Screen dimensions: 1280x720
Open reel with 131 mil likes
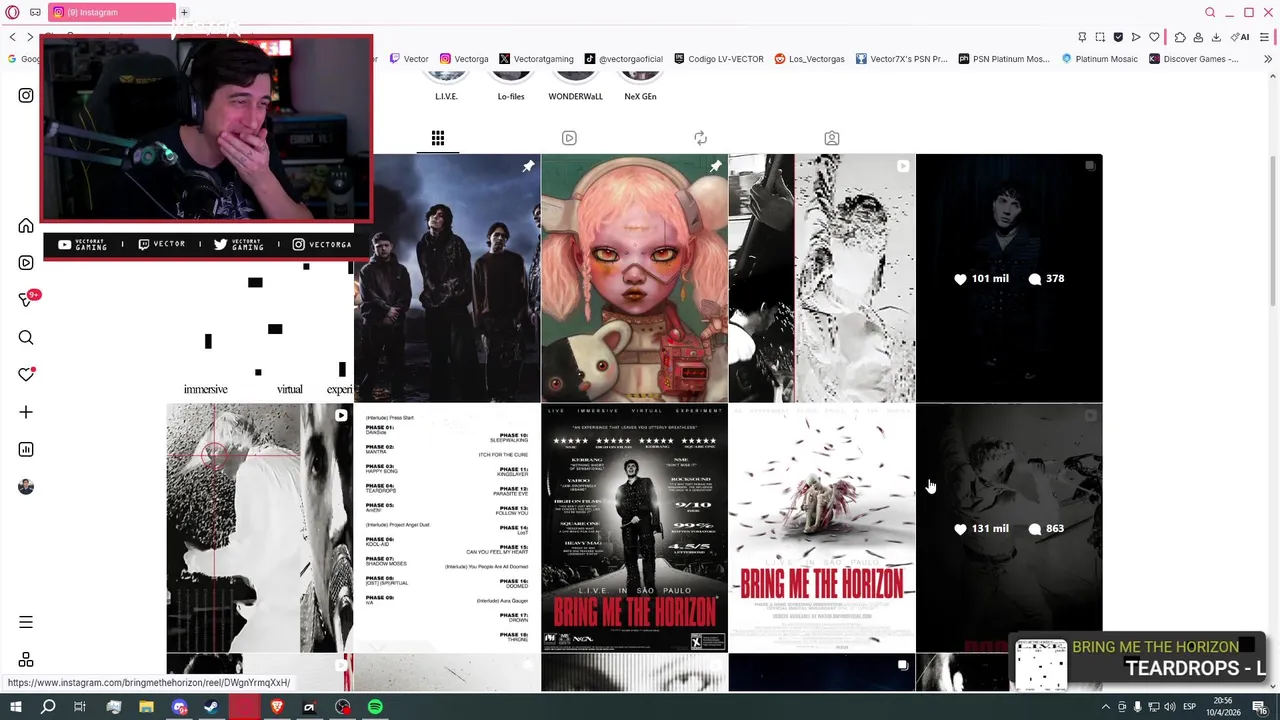click(x=1009, y=528)
